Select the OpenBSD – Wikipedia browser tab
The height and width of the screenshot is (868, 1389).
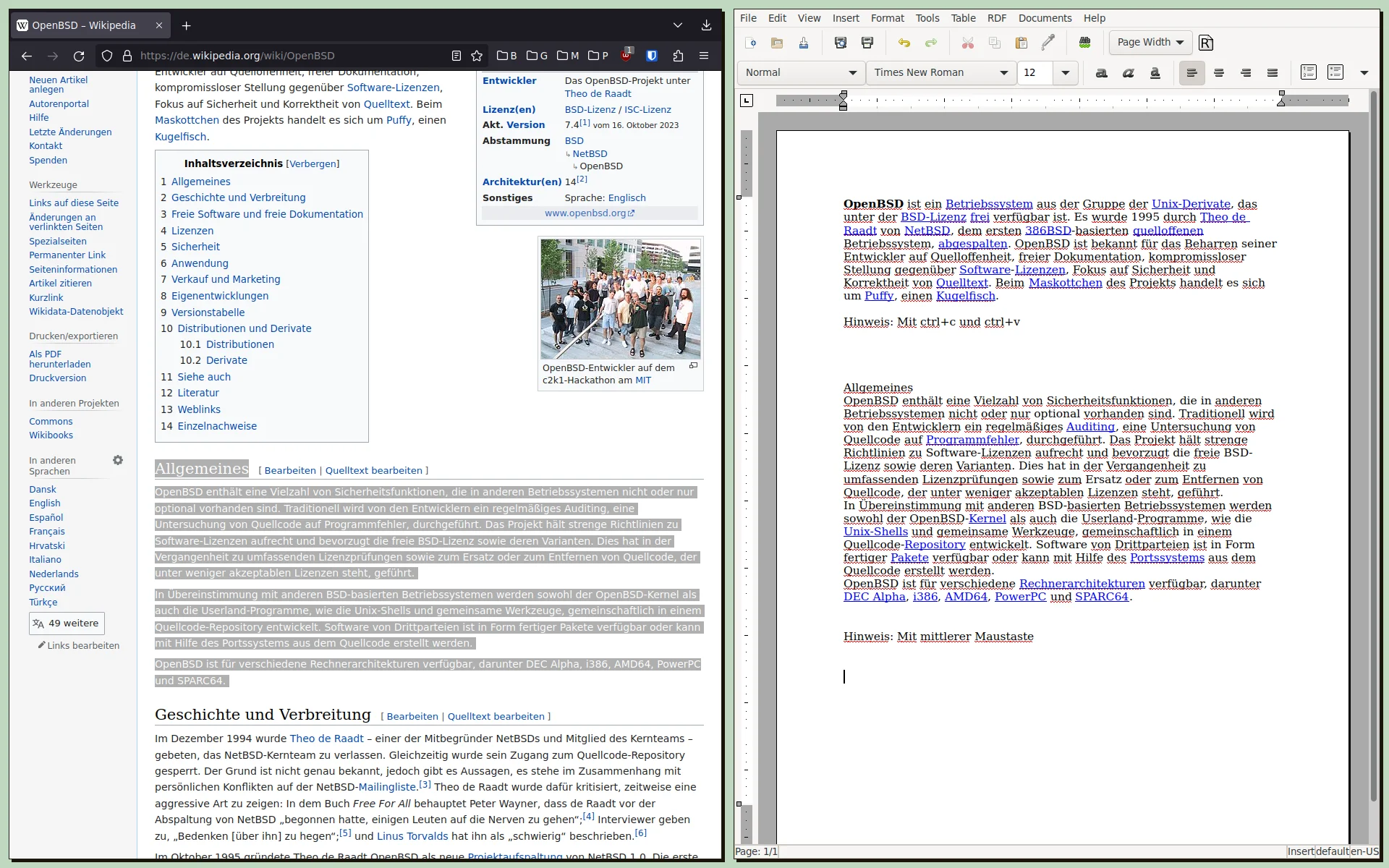pyautogui.click(x=90, y=25)
